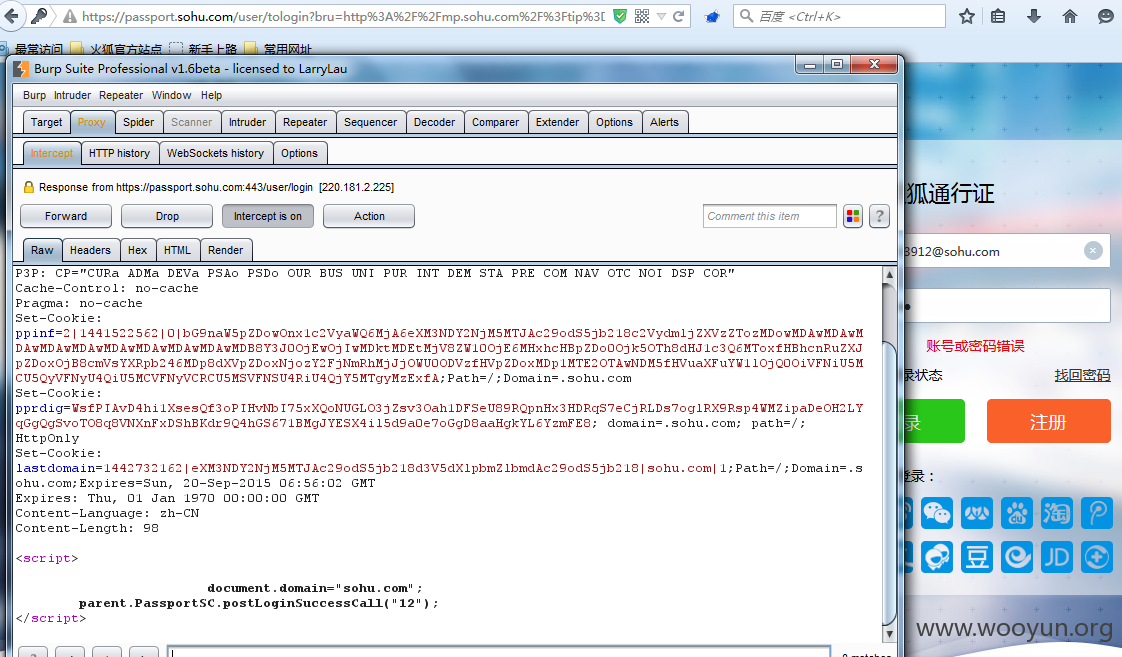Click the browser reload icon
The height and width of the screenshot is (657, 1122).
(x=678, y=16)
